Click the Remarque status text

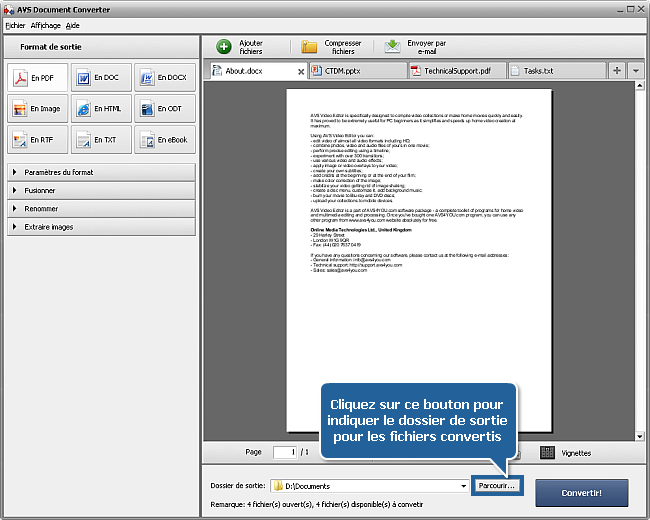pyautogui.click(x=317, y=504)
